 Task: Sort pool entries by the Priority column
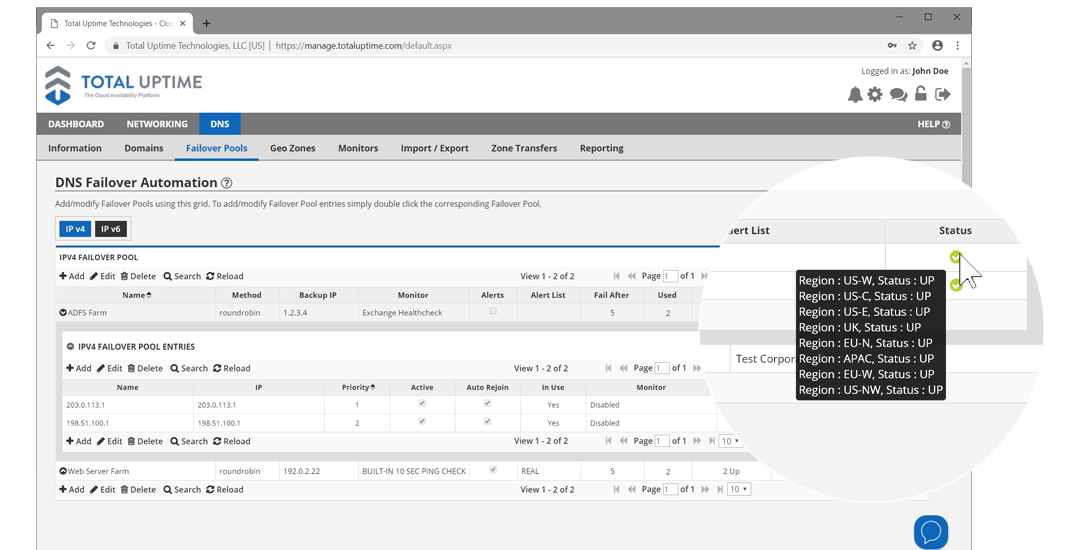pos(357,387)
